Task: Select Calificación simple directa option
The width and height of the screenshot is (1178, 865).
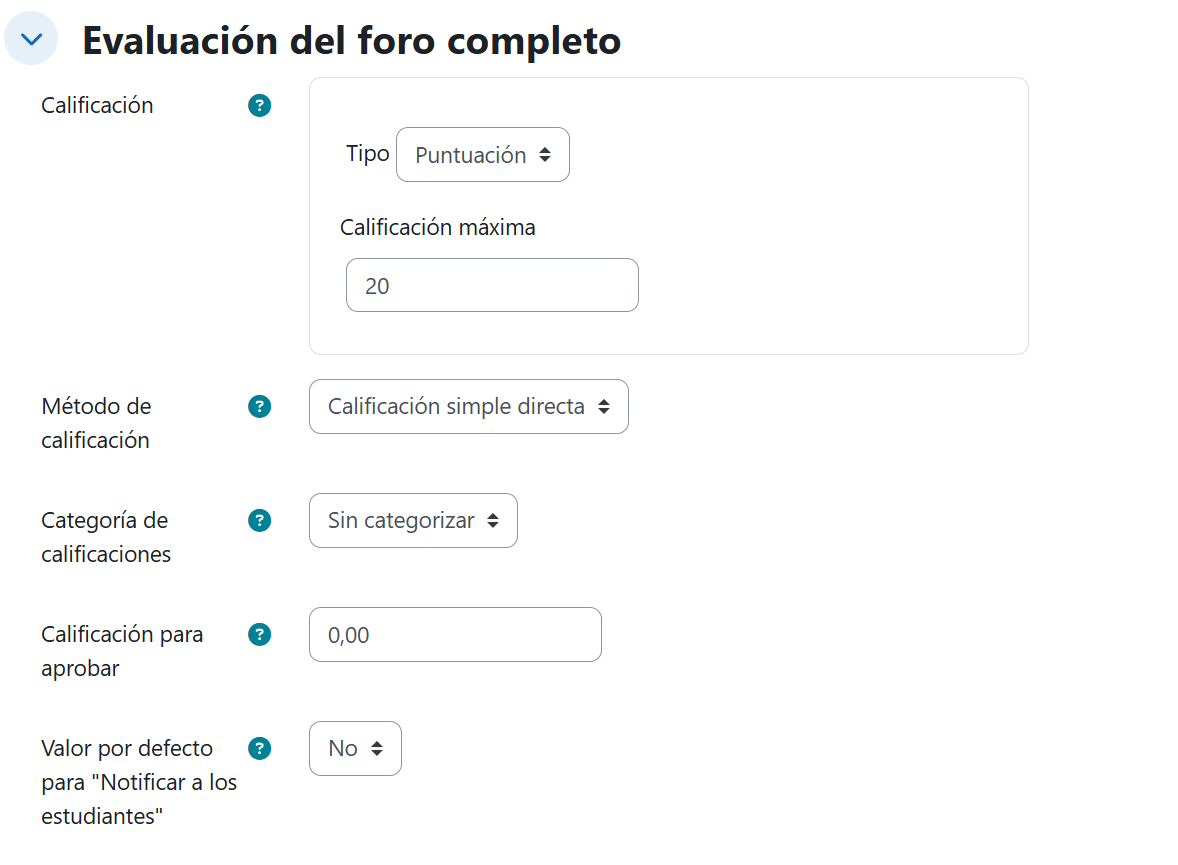Action: click(x=468, y=406)
